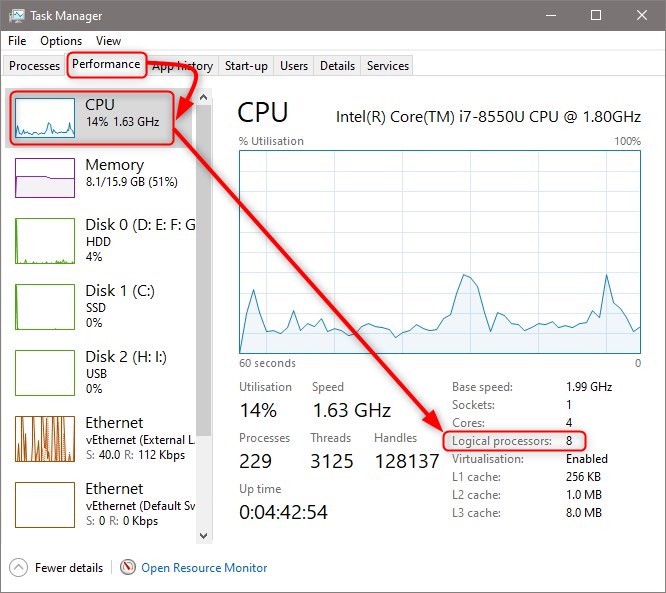
Task: Click the Fewer details button label
Action: 69,568
